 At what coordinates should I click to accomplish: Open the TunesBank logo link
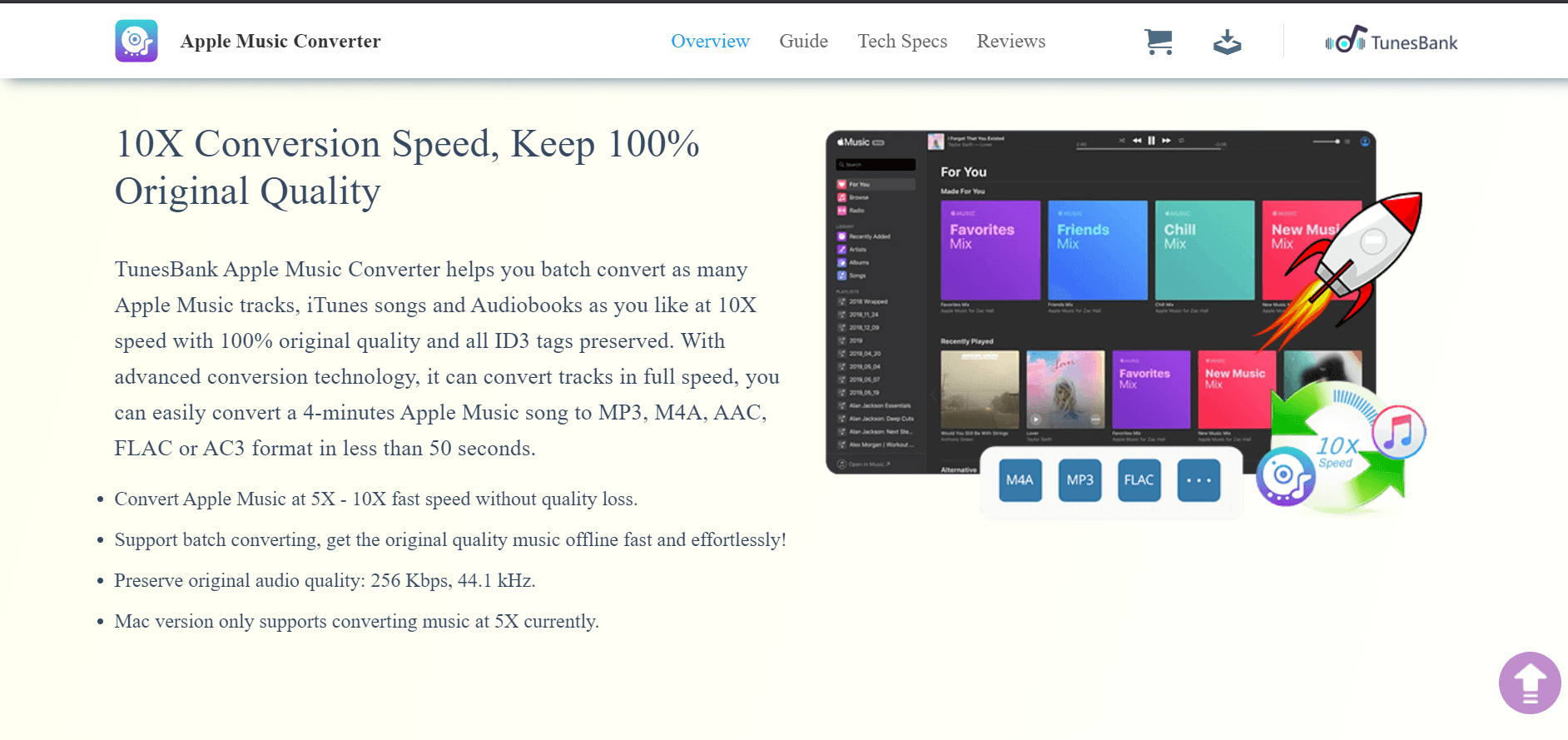tap(1391, 41)
